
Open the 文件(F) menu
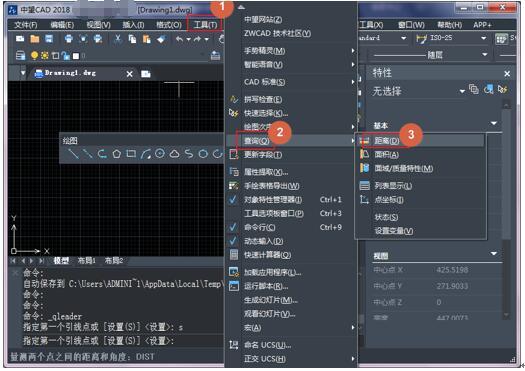coord(26,25)
